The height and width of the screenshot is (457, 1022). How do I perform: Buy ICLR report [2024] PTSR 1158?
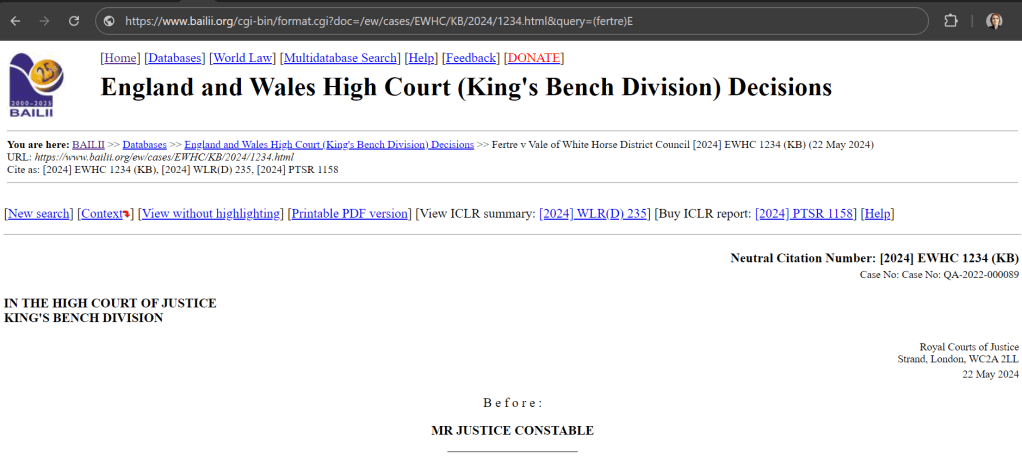click(x=804, y=214)
